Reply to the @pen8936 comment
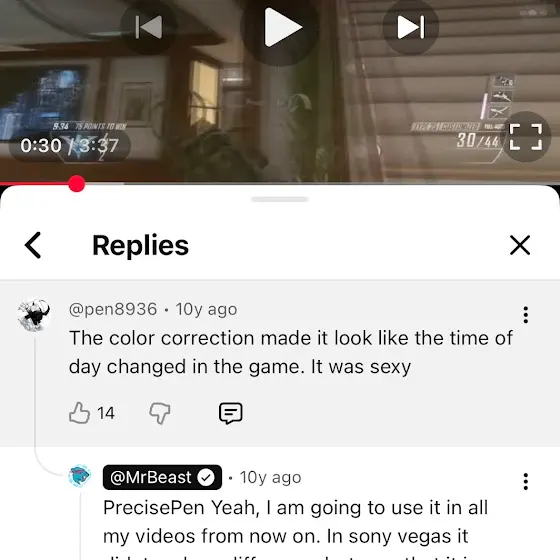 point(230,413)
